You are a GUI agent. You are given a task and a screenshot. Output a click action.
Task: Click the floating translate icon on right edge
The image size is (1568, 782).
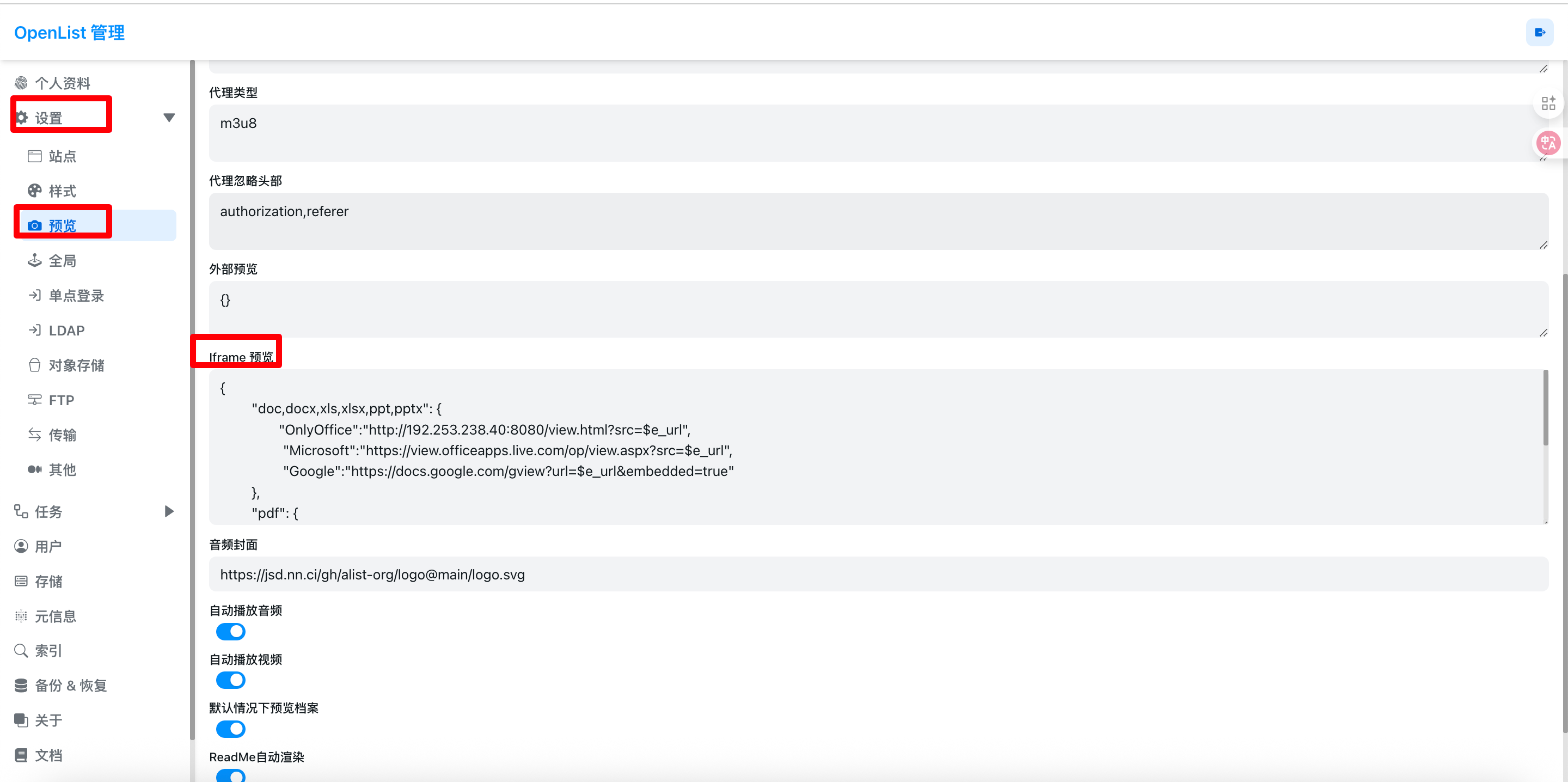coord(1548,143)
